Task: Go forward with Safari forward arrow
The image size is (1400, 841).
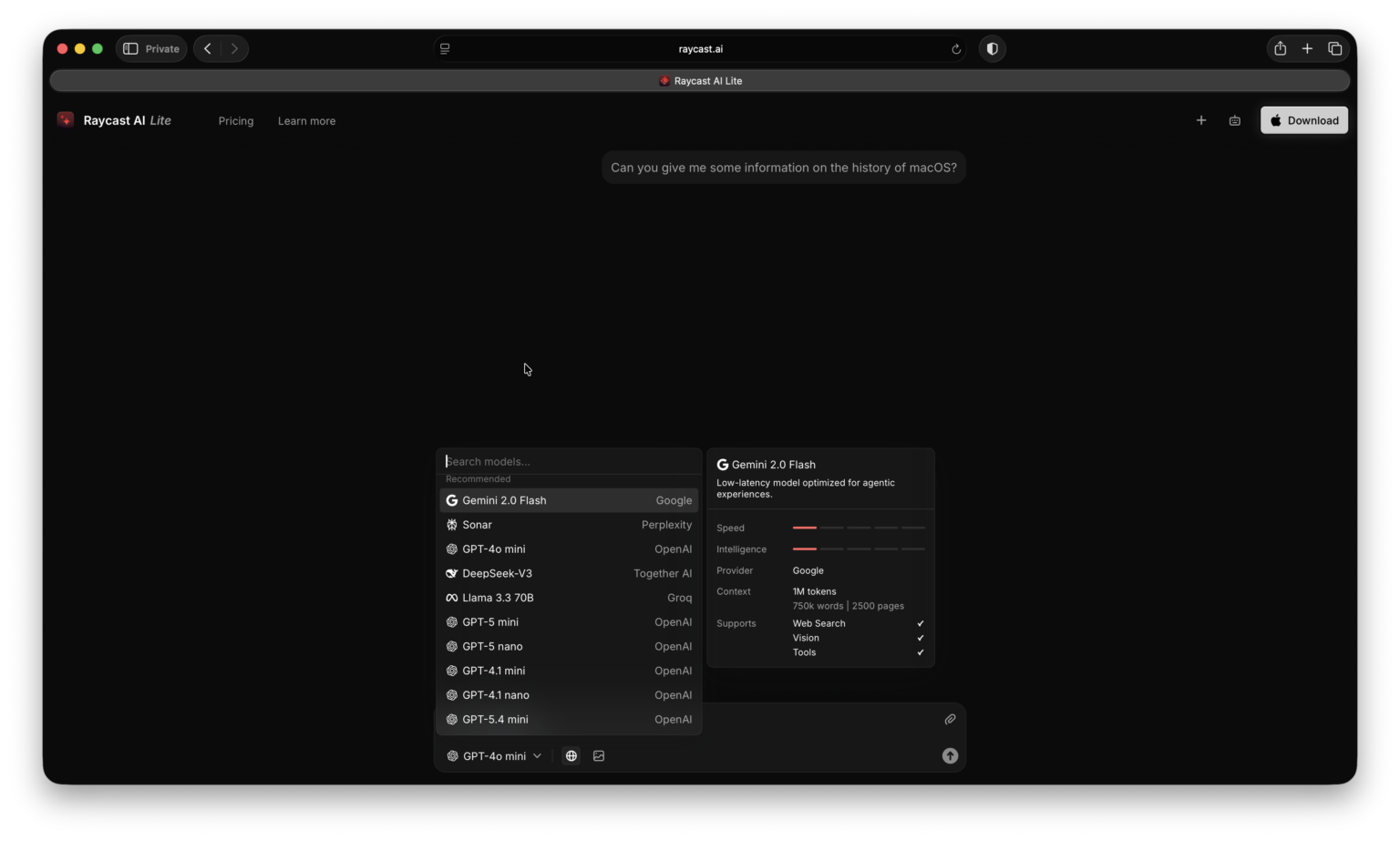Action: point(234,49)
